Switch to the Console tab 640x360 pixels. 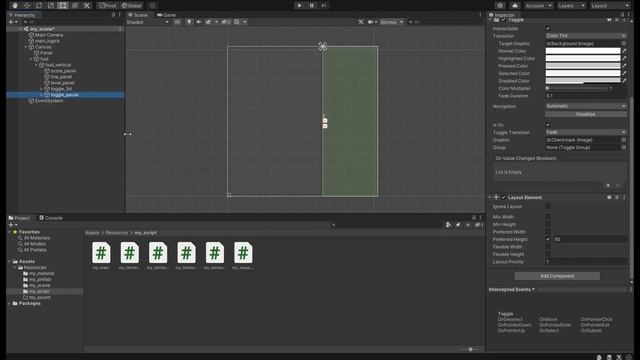tap(51, 218)
